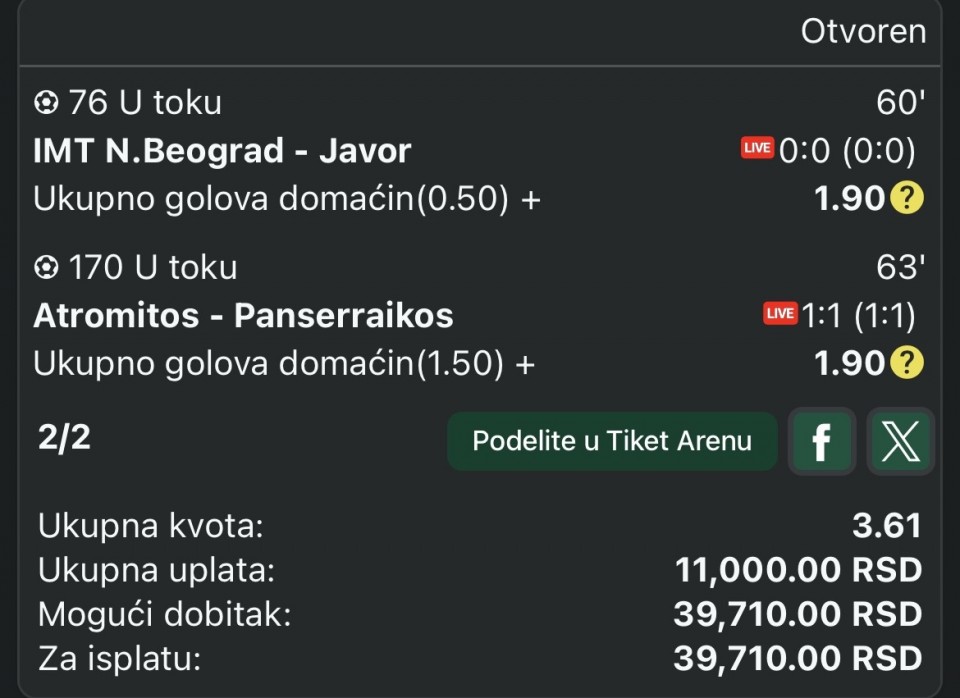
Task: Open the IMT N.Beograd - Javor match
Action: pyautogui.click(x=222, y=150)
